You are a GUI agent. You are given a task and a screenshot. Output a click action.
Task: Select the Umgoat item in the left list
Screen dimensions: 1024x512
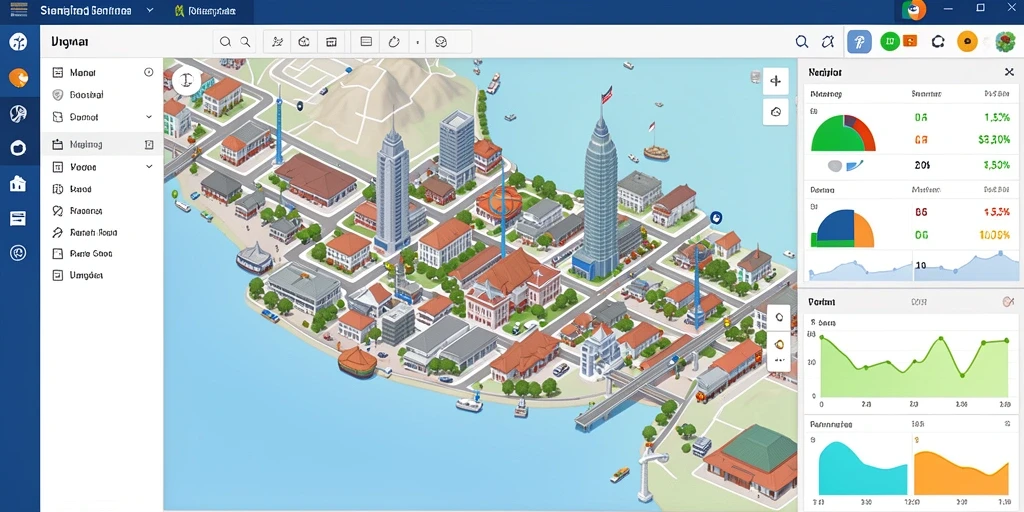pyautogui.click(x=86, y=276)
